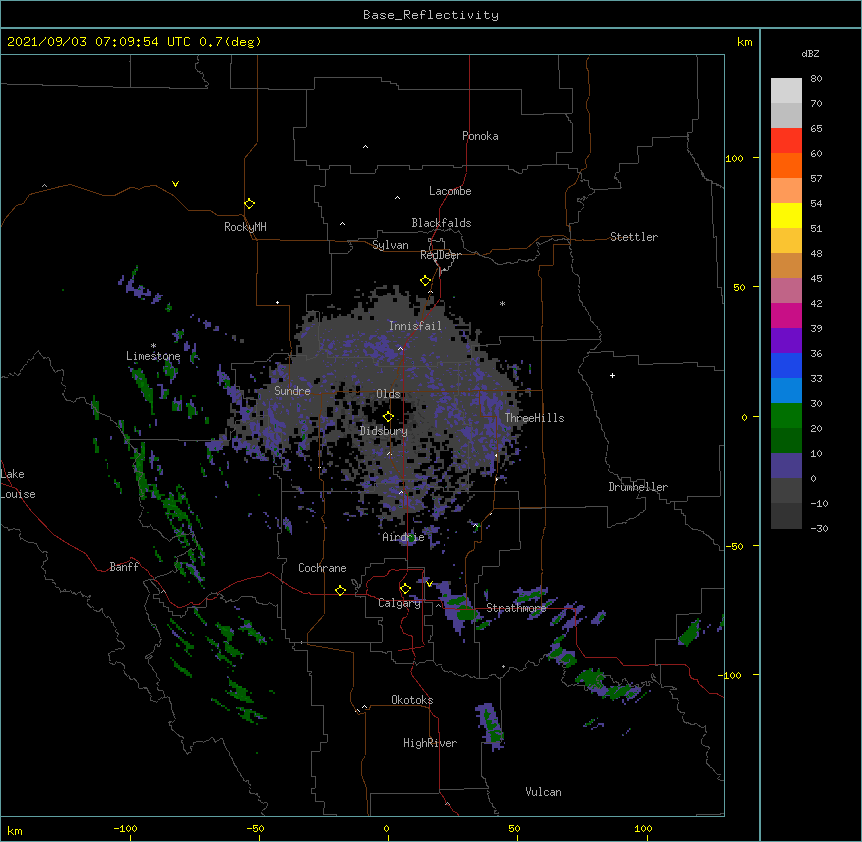Click the 100 tick on the vertical axis
The image size is (862, 842).
tap(734, 158)
